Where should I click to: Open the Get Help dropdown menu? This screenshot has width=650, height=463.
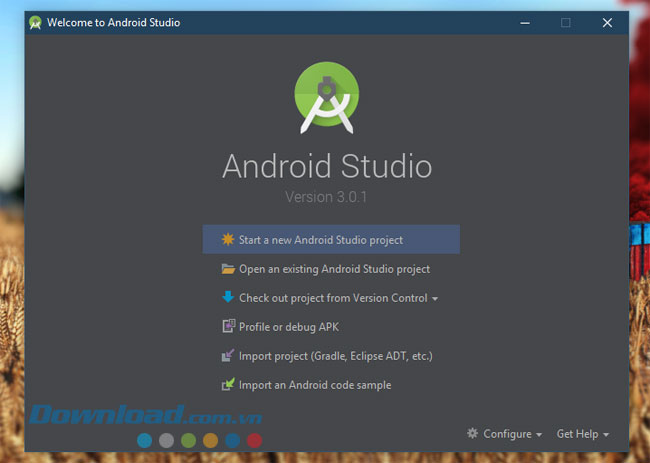[583, 434]
